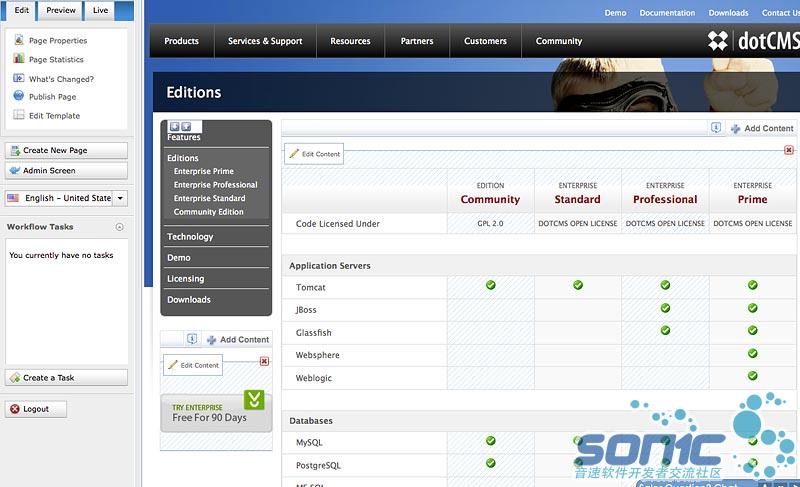This screenshot has height=487, width=800.
Task: Open the Services & Support menu
Action: [265, 41]
